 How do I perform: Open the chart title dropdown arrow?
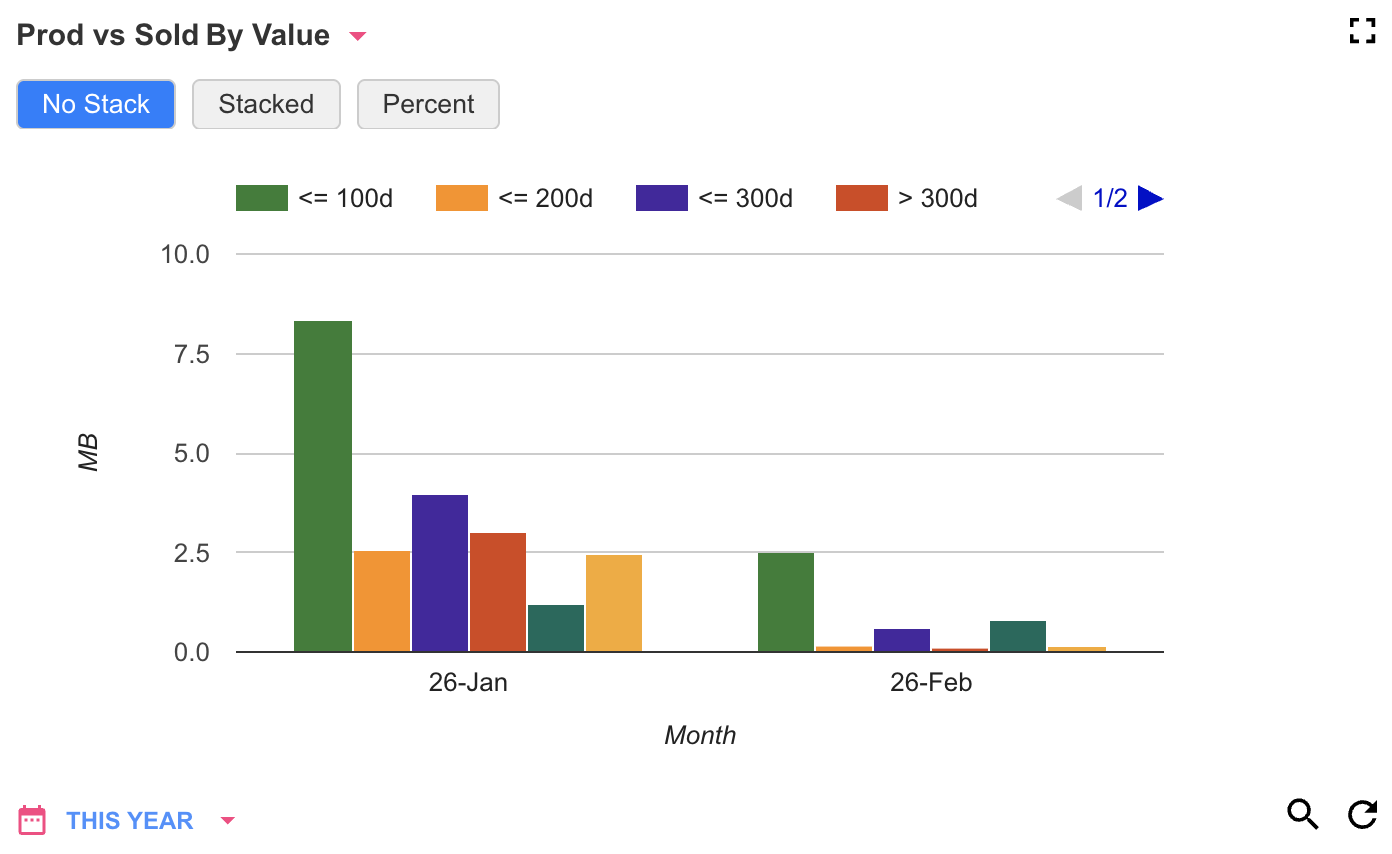[357, 37]
